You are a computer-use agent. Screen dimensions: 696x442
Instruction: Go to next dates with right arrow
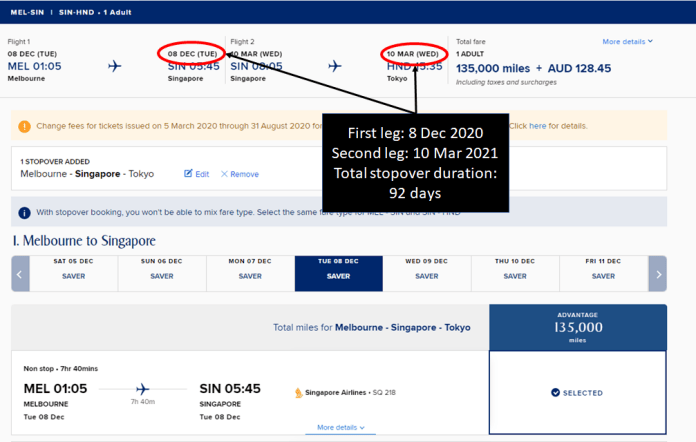(658, 273)
